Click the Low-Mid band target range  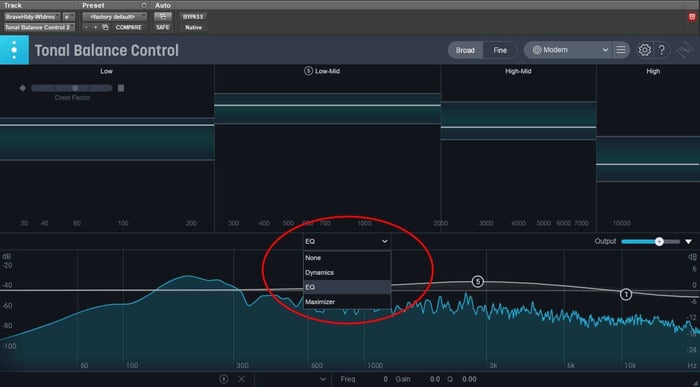(x=328, y=108)
